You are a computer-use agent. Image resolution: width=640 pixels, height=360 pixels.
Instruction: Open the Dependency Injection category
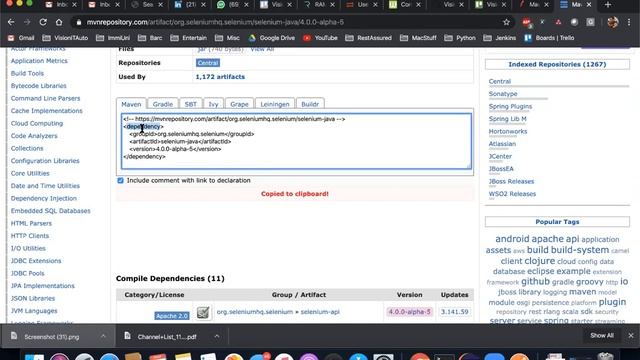(44, 198)
